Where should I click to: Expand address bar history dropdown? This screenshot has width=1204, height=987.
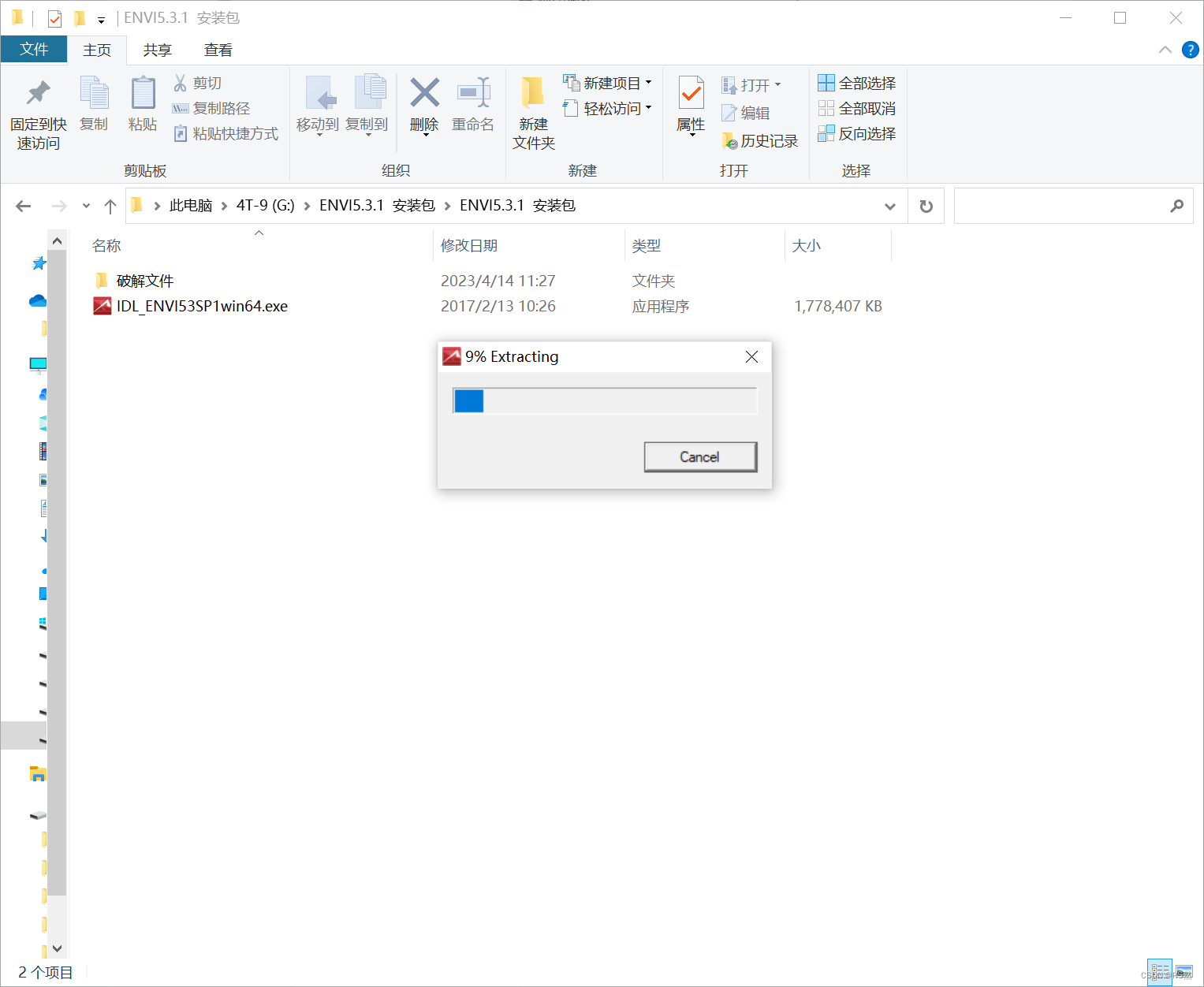890,206
